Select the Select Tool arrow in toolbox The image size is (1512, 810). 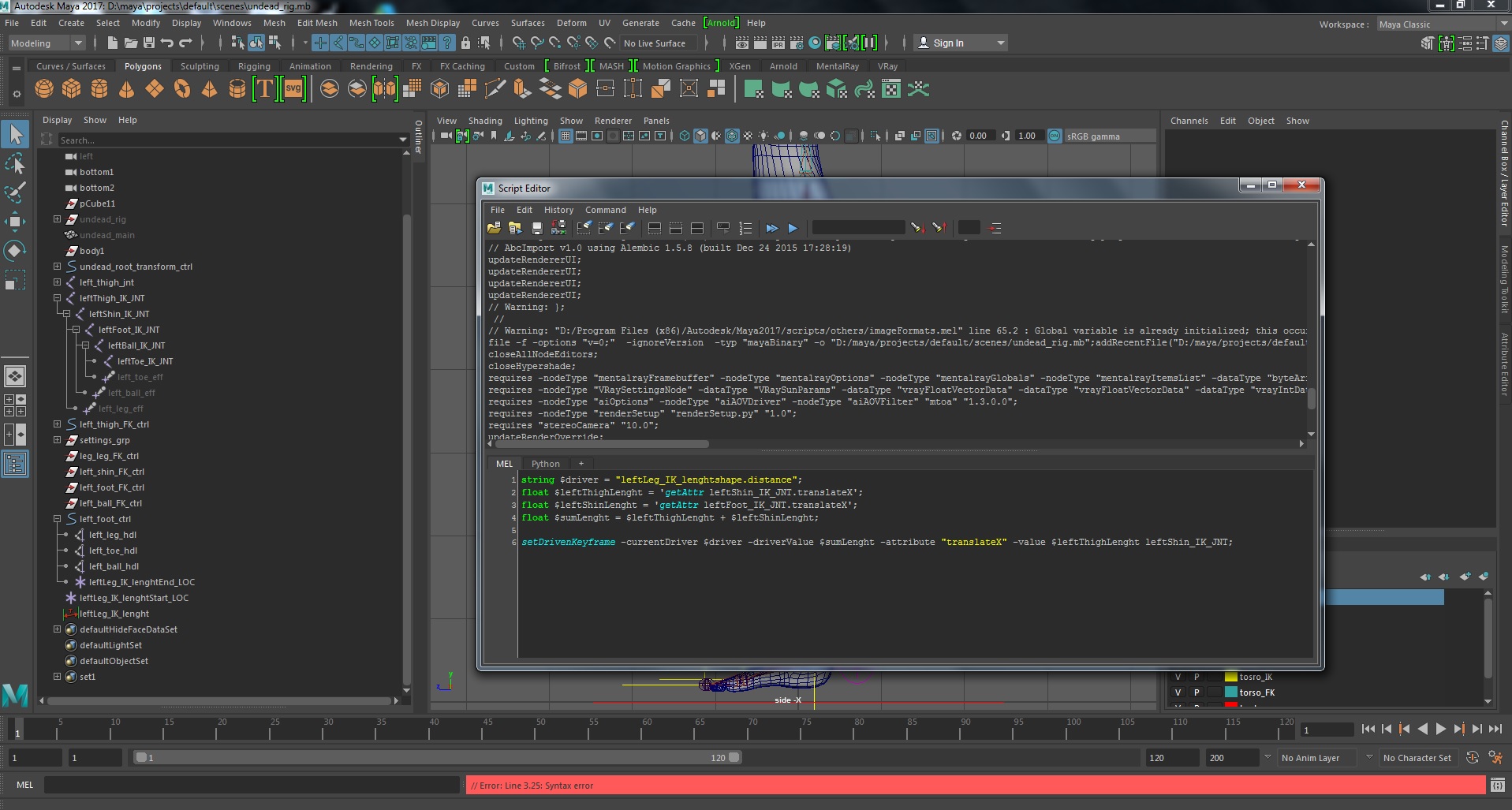click(14, 134)
